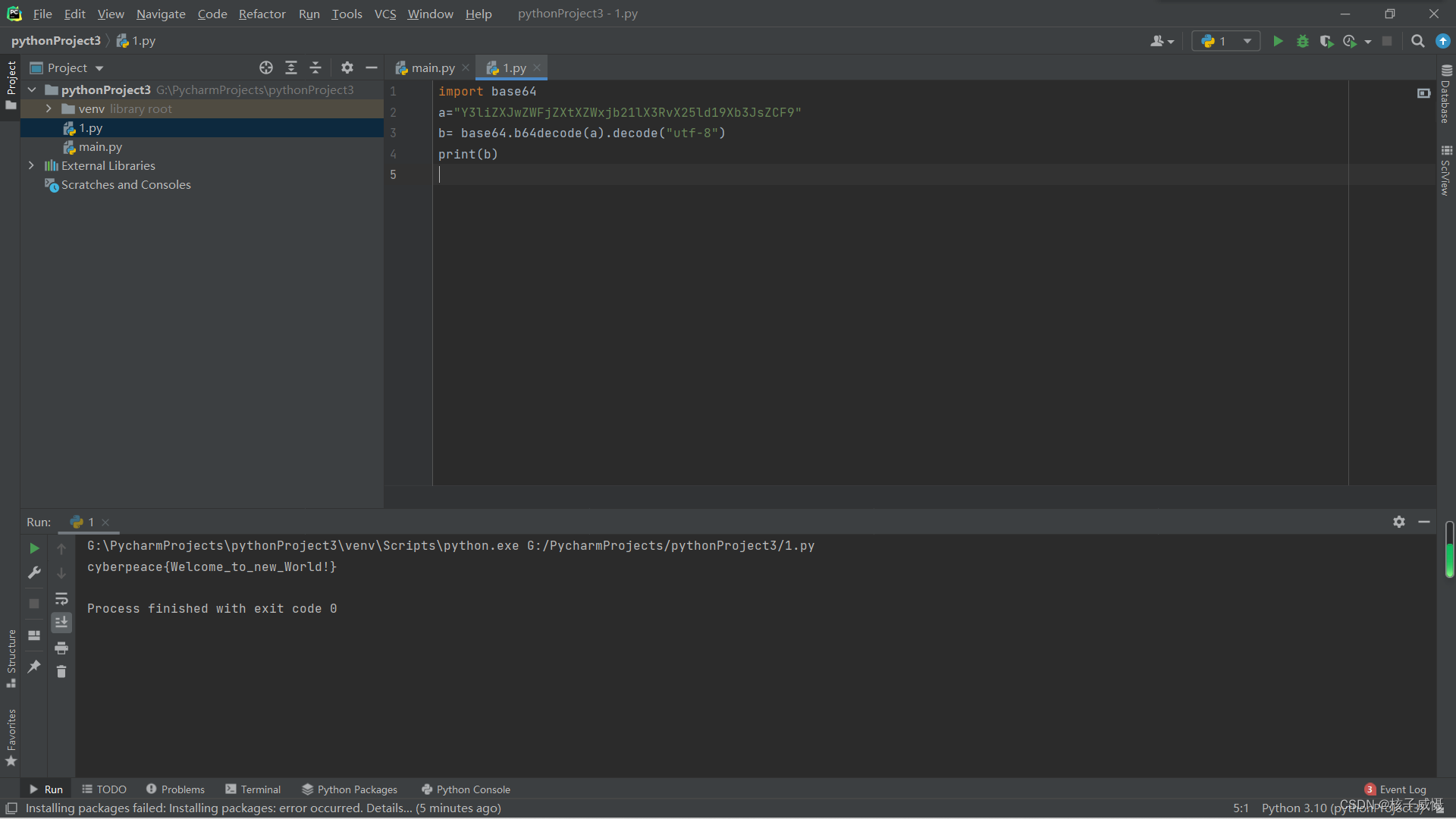Open the Refactor menu
1456x819 pixels.
pos(262,14)
